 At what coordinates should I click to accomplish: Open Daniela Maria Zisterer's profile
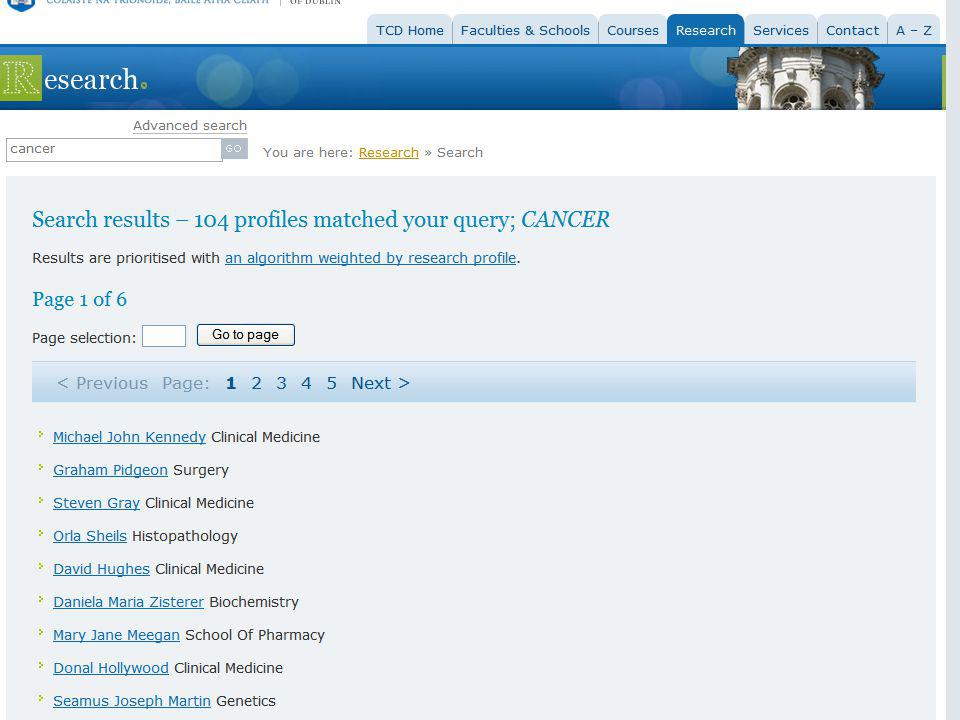tap(129, 602)
